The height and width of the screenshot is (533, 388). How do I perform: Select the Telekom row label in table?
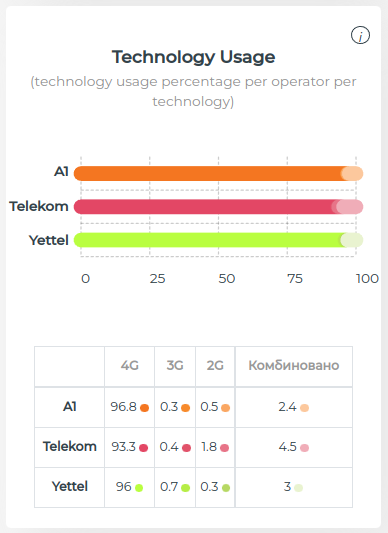click(x=70, y=447)
